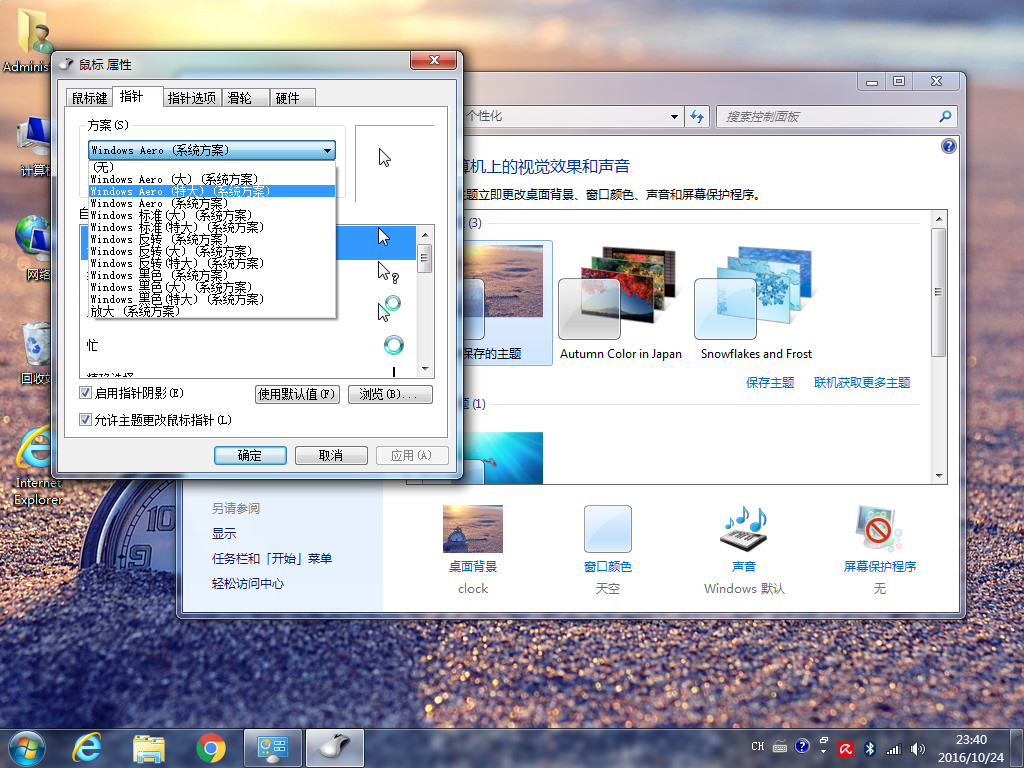
Task: Toggle 允许主题更改鼠标指针 checkbox
Action: (x=85, y=420)
